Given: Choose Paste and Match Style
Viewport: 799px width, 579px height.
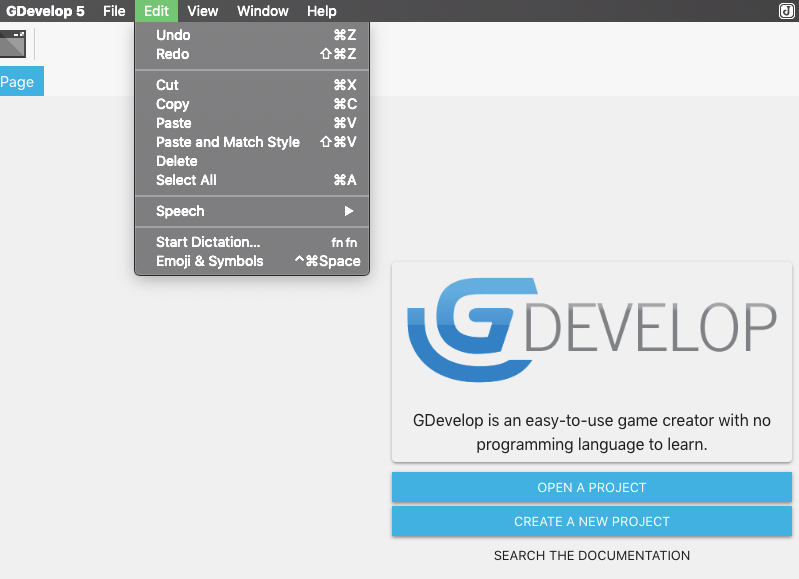Looking at the screenshot, I should pos(252,142).
